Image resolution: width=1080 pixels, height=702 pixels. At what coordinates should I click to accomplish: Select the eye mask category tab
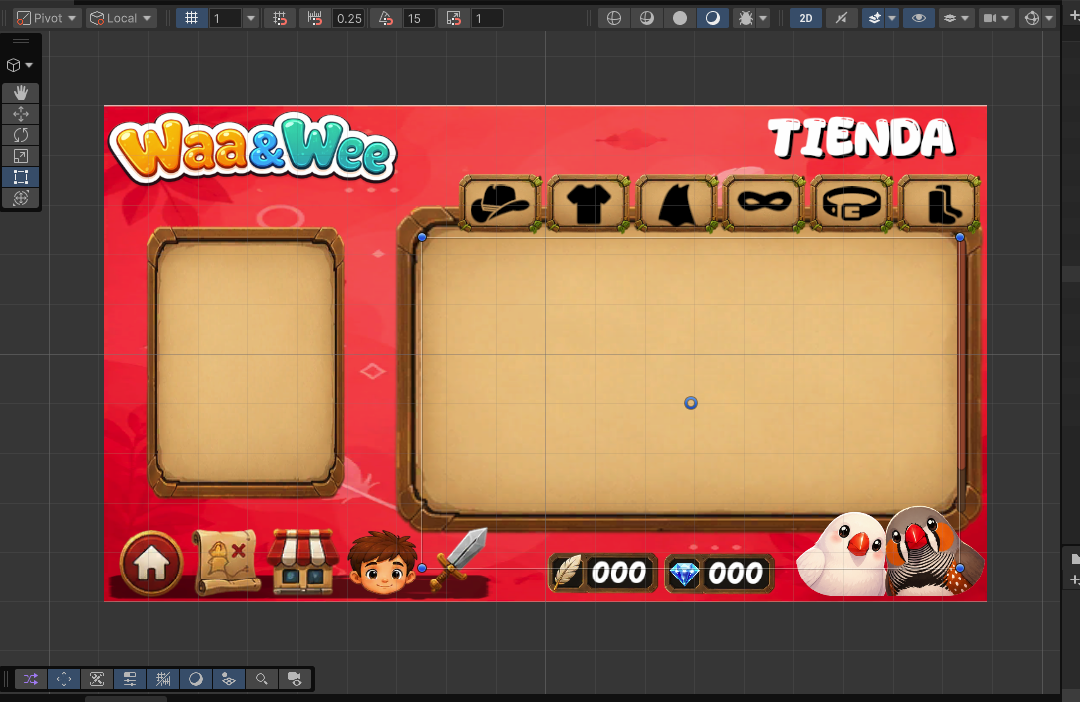pos(764,203)
